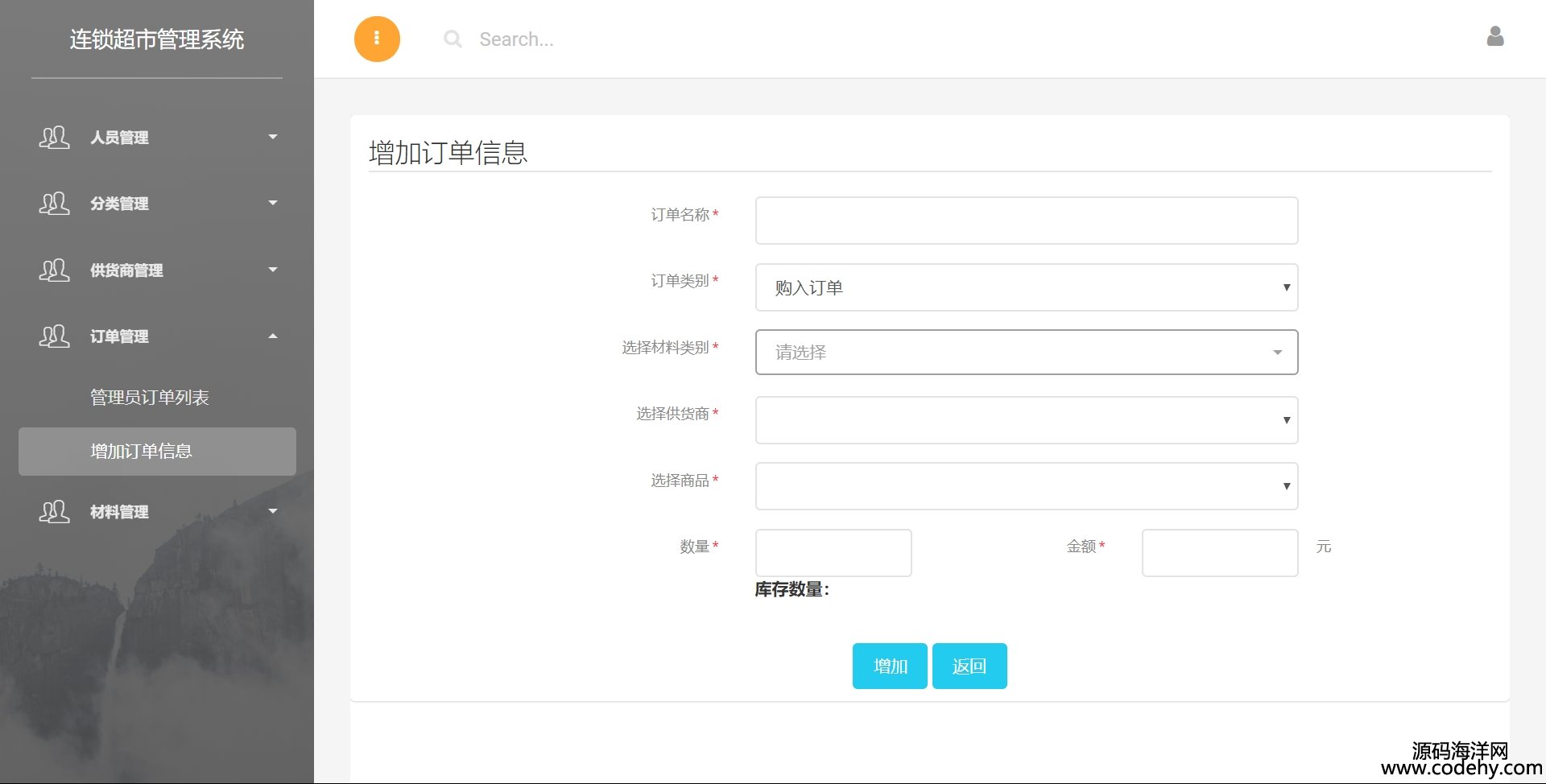Select 增加订单信息 in the sidebar
This screenshot has width=1546, height=784.
coord(142,452)
